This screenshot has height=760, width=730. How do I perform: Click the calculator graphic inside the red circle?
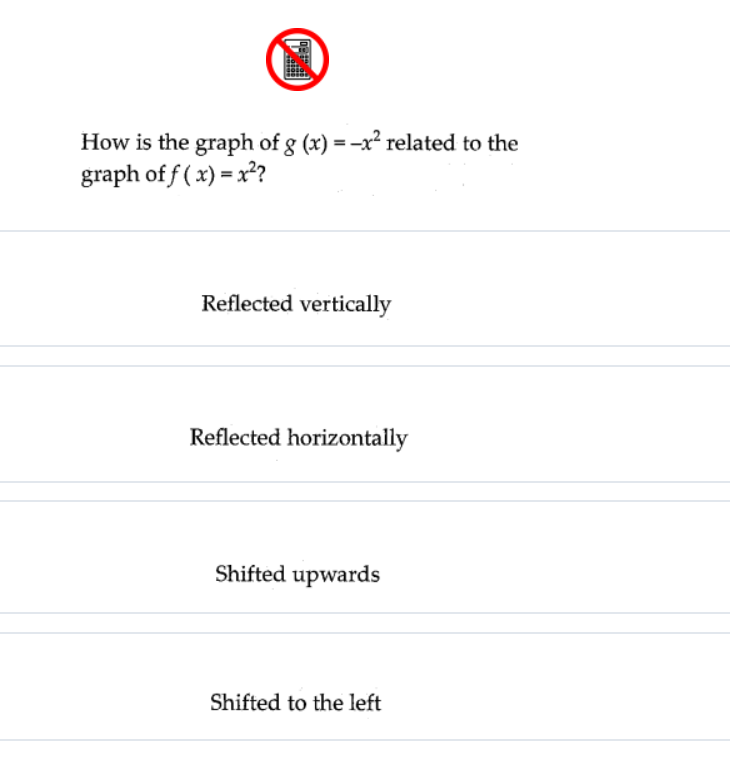point(297,60)
